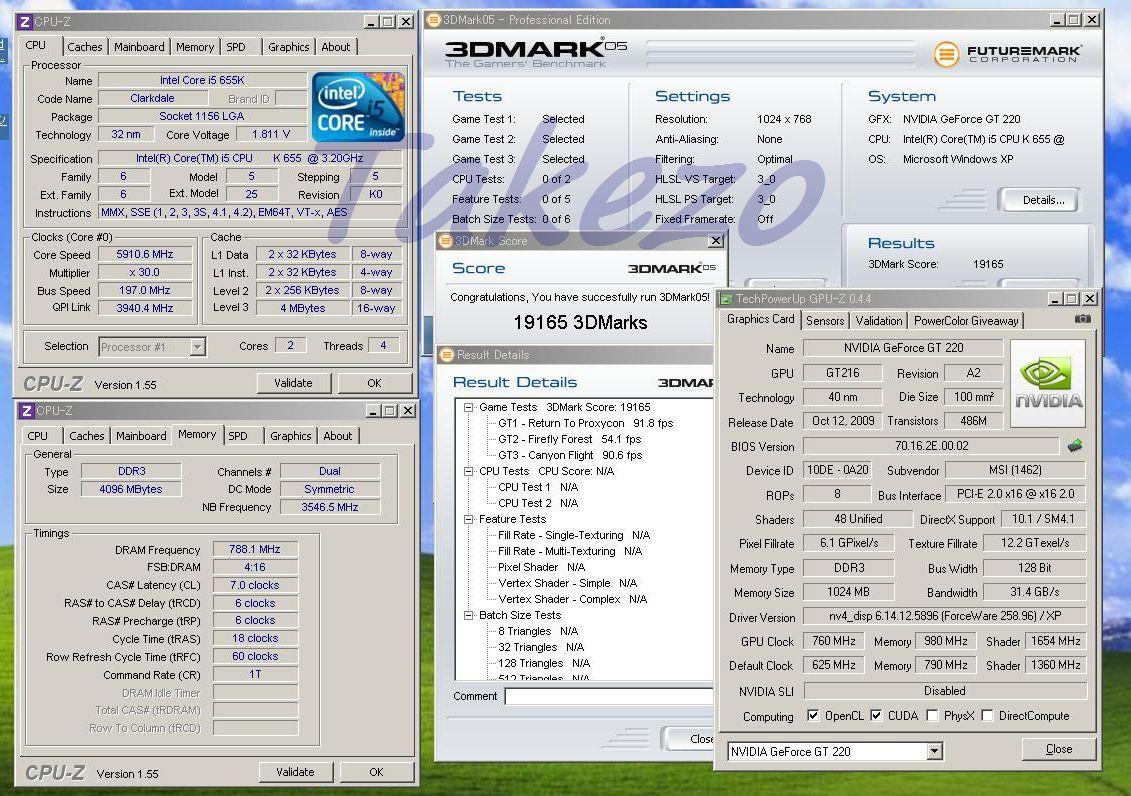Click the 3DMark Score dialog icon
The height and width of the screenshot is (796, 1131).
(x=446, y=241)
